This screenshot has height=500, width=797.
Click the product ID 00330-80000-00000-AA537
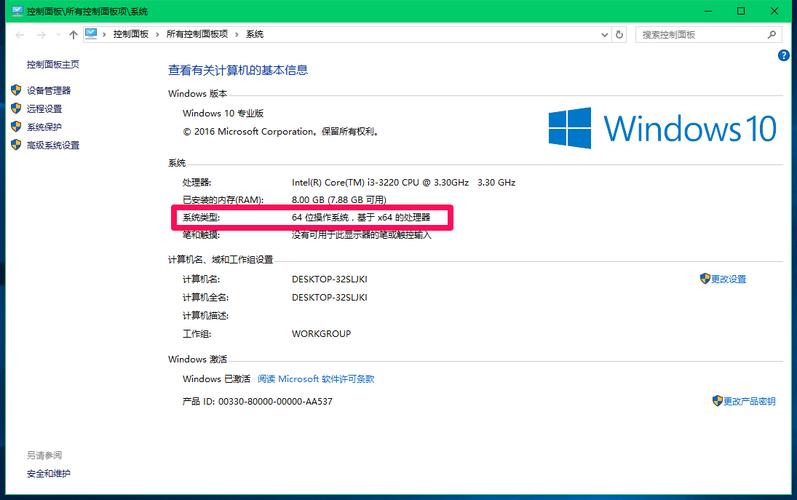pyautogui.click(x=275, y=401)
